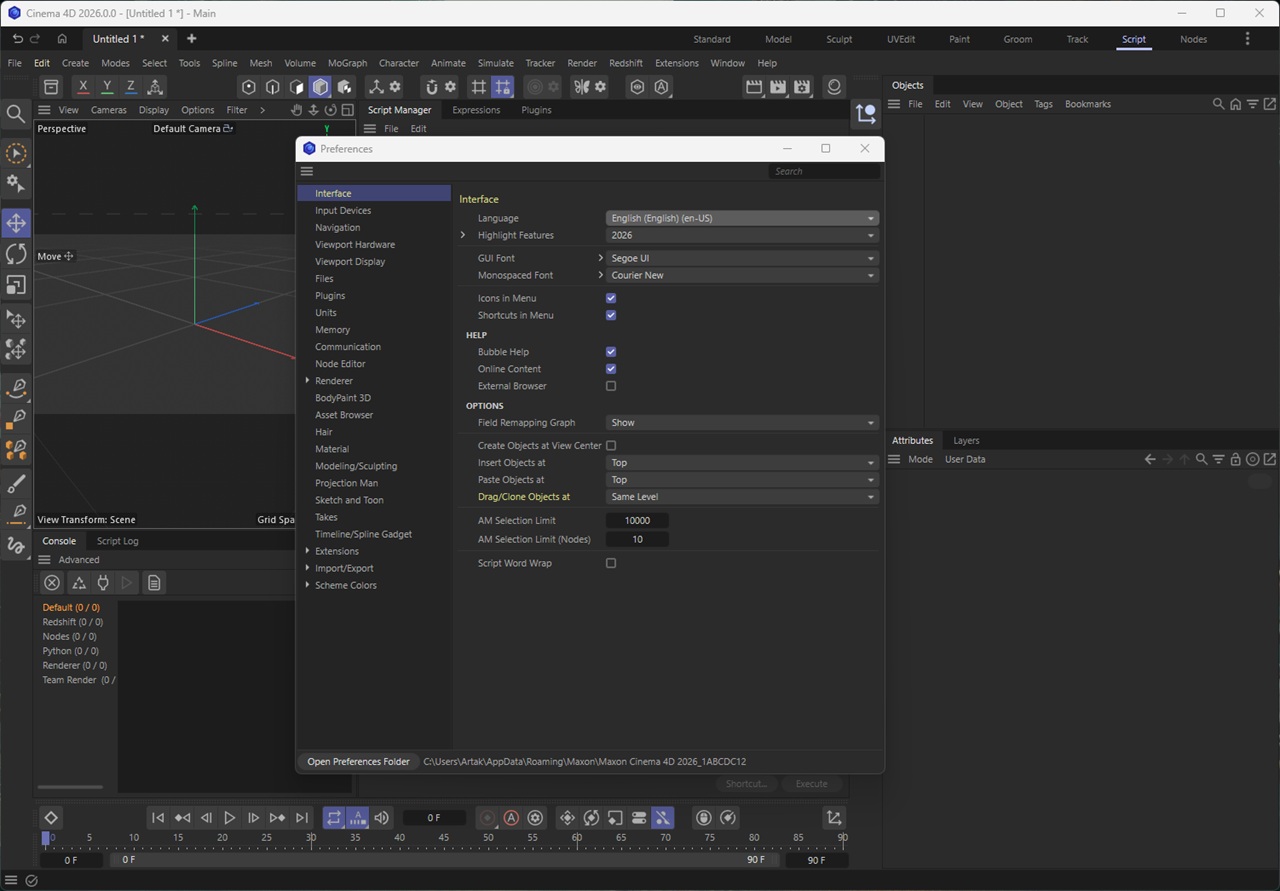Disable the Icons in Menu checkbox
1280x891 pixels.
611,298
